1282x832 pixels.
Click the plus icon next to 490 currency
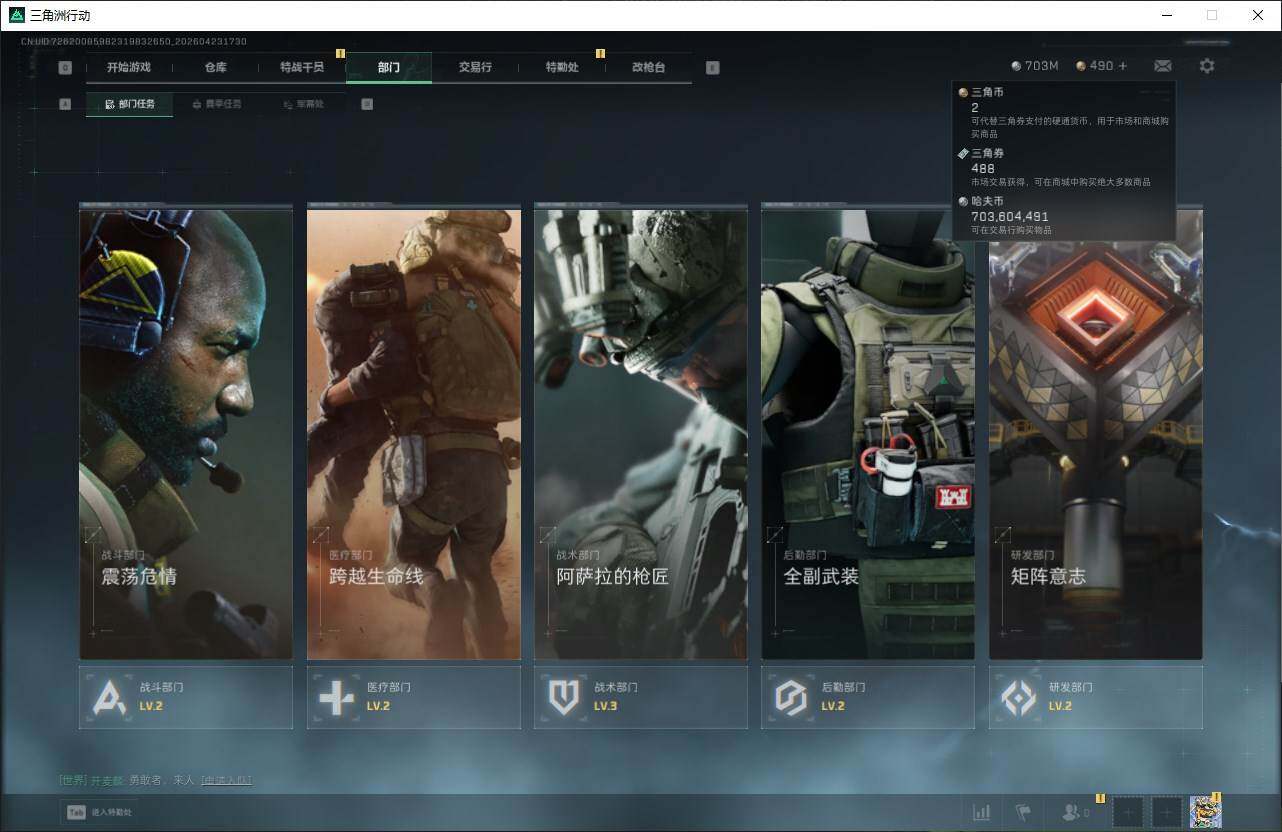point(1122,66)
